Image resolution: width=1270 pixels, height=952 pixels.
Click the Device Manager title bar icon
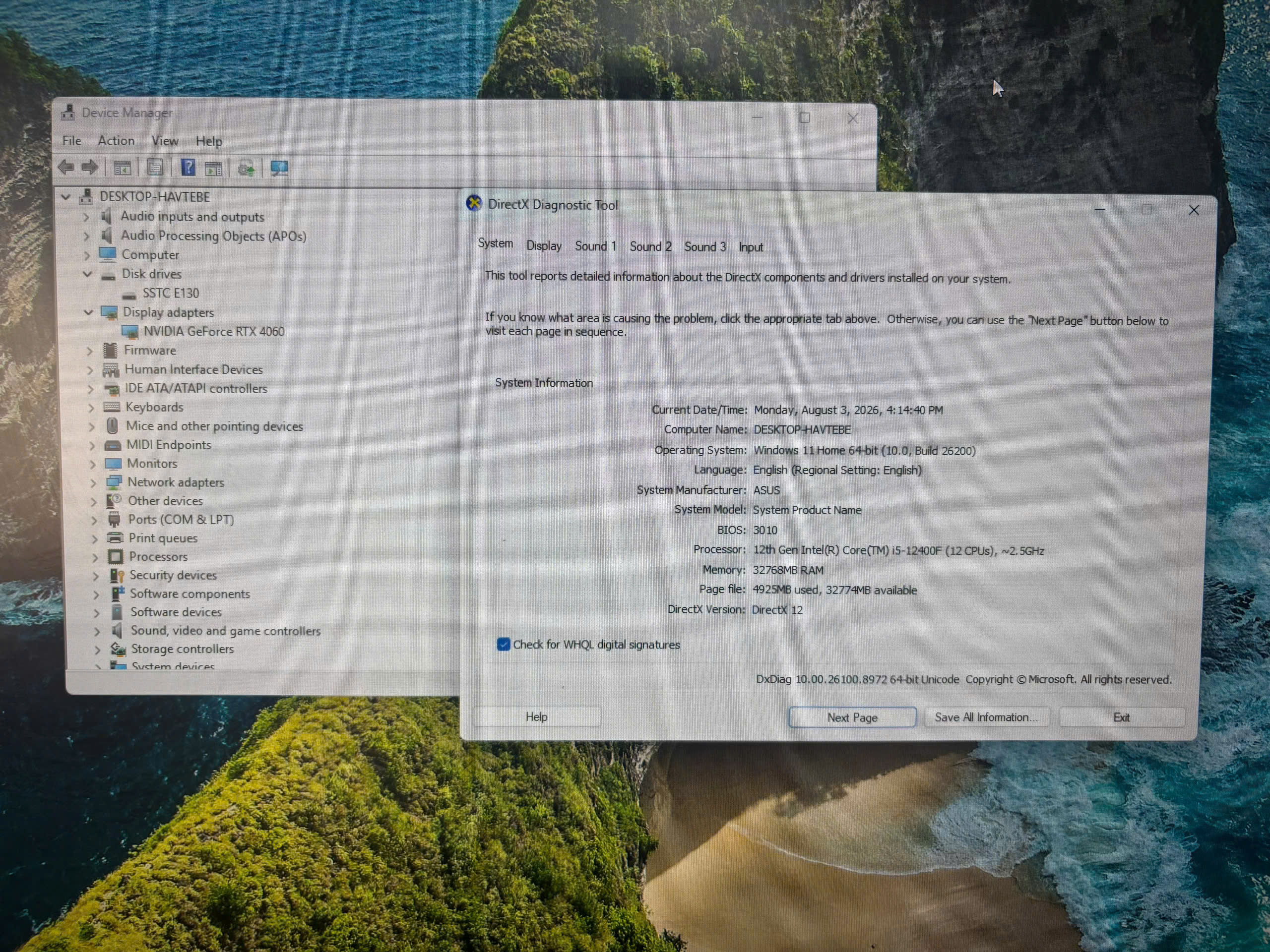pyautogui.click(x=68, y=112)
